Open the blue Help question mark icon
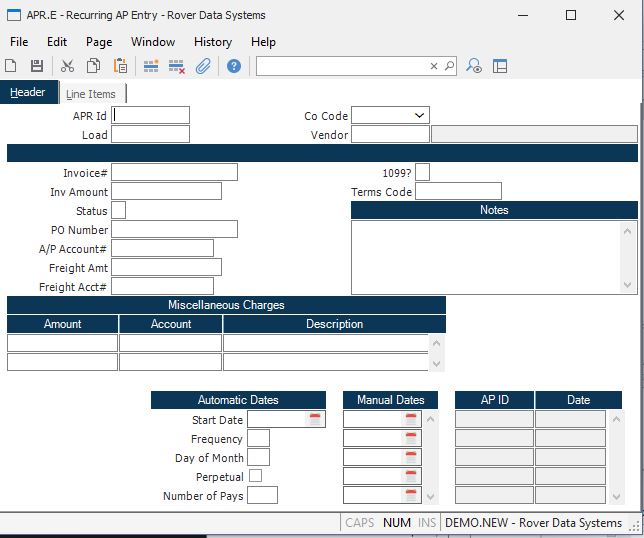Image resolution: width=644 pixels, height=538 pixels. point(234,66)
